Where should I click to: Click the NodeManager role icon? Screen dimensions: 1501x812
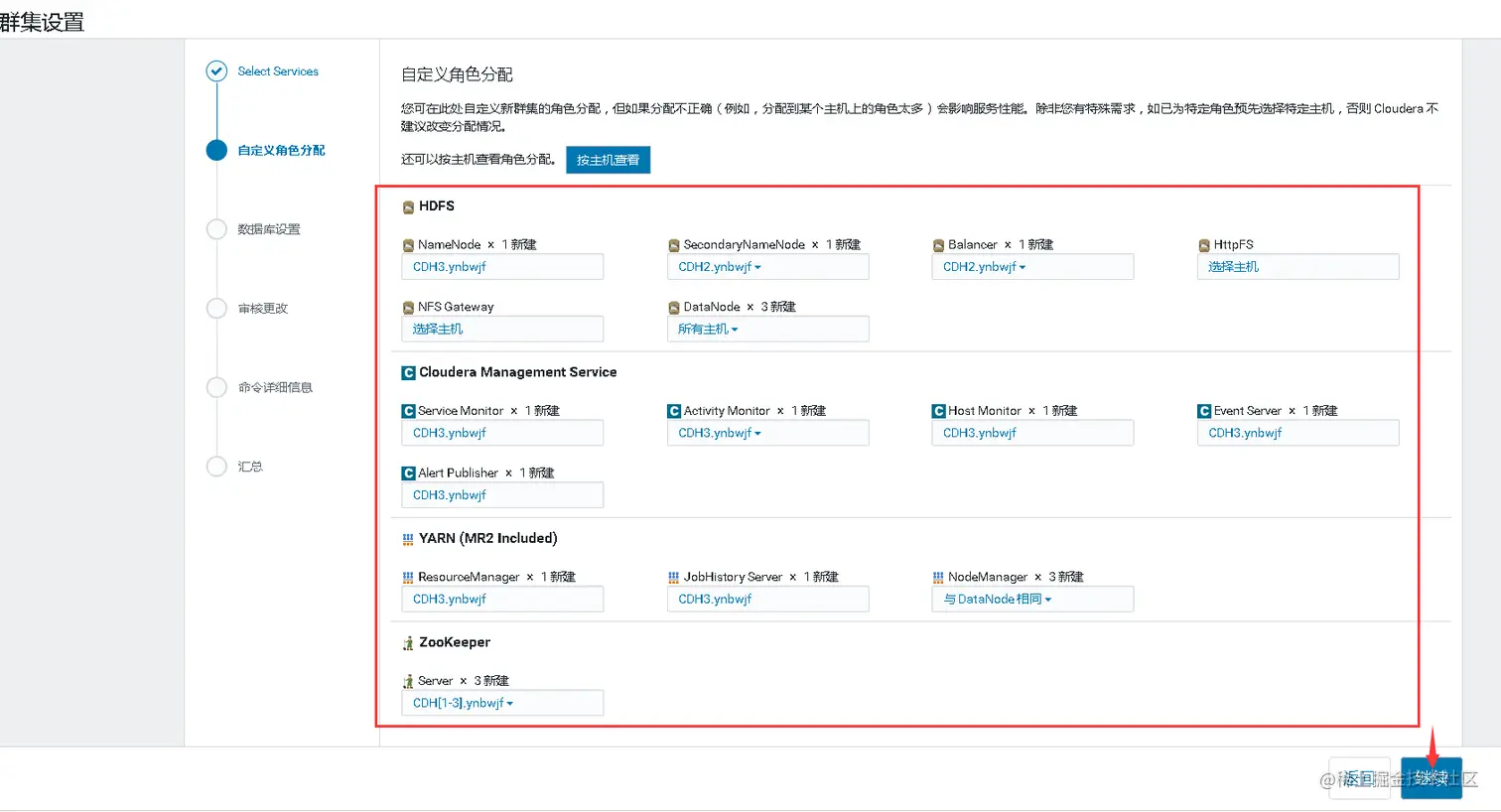point(938,577)
